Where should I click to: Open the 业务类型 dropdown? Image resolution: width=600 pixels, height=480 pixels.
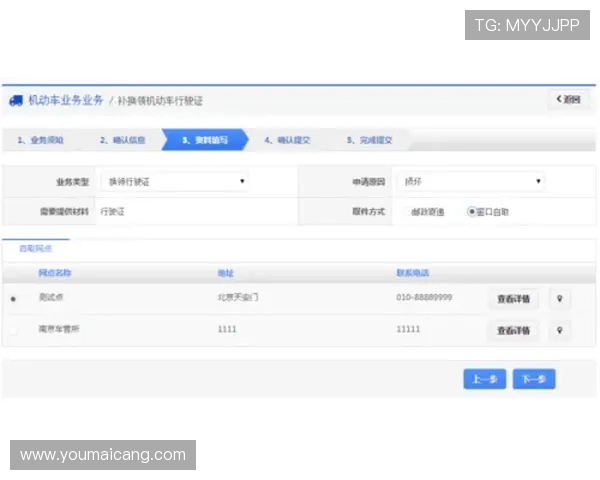174,181
